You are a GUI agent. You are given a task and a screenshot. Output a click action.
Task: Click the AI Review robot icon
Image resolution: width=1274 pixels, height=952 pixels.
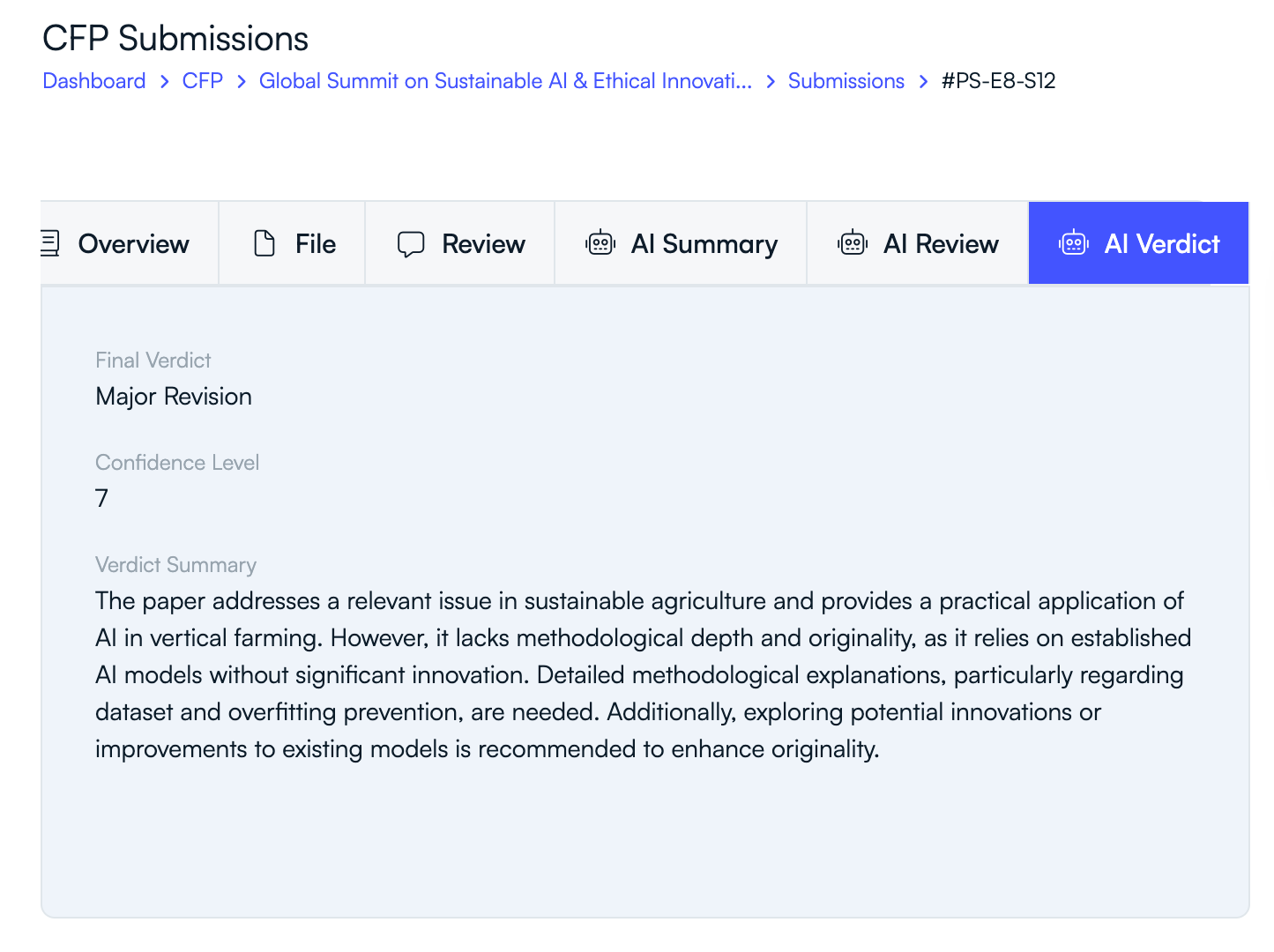pos(853,243)
